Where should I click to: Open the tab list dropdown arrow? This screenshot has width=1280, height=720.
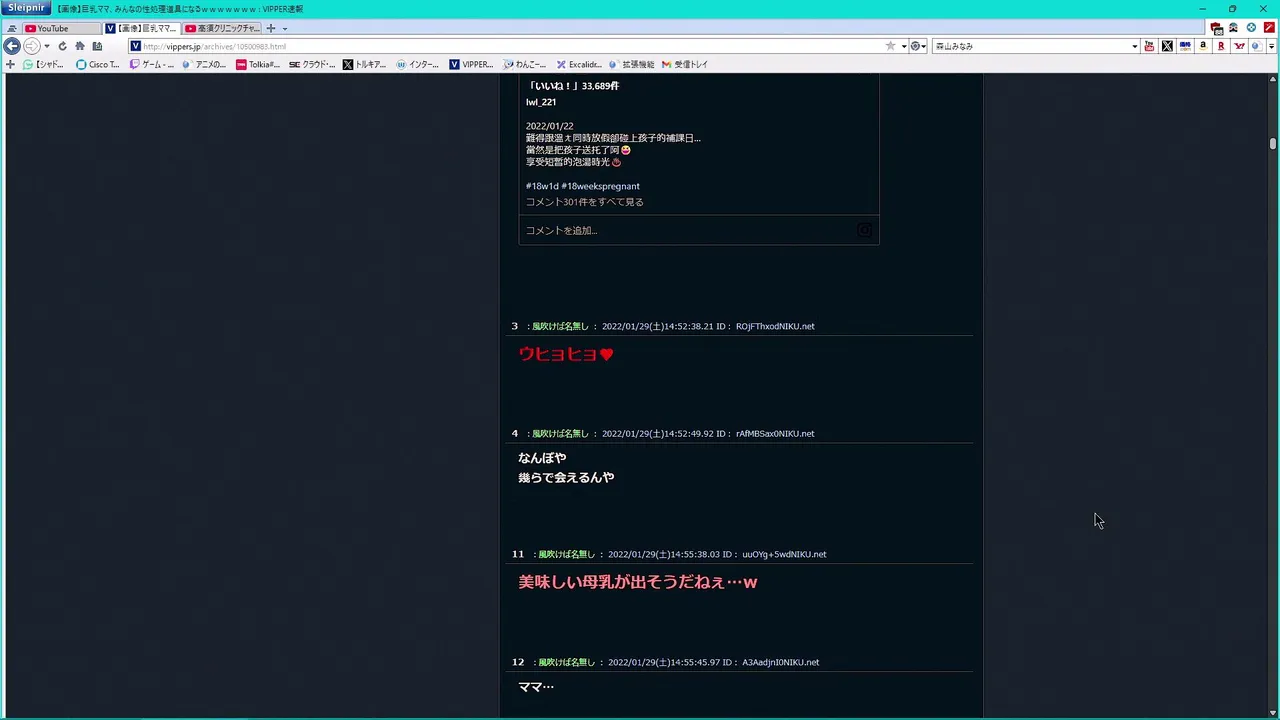click(285, 29)
